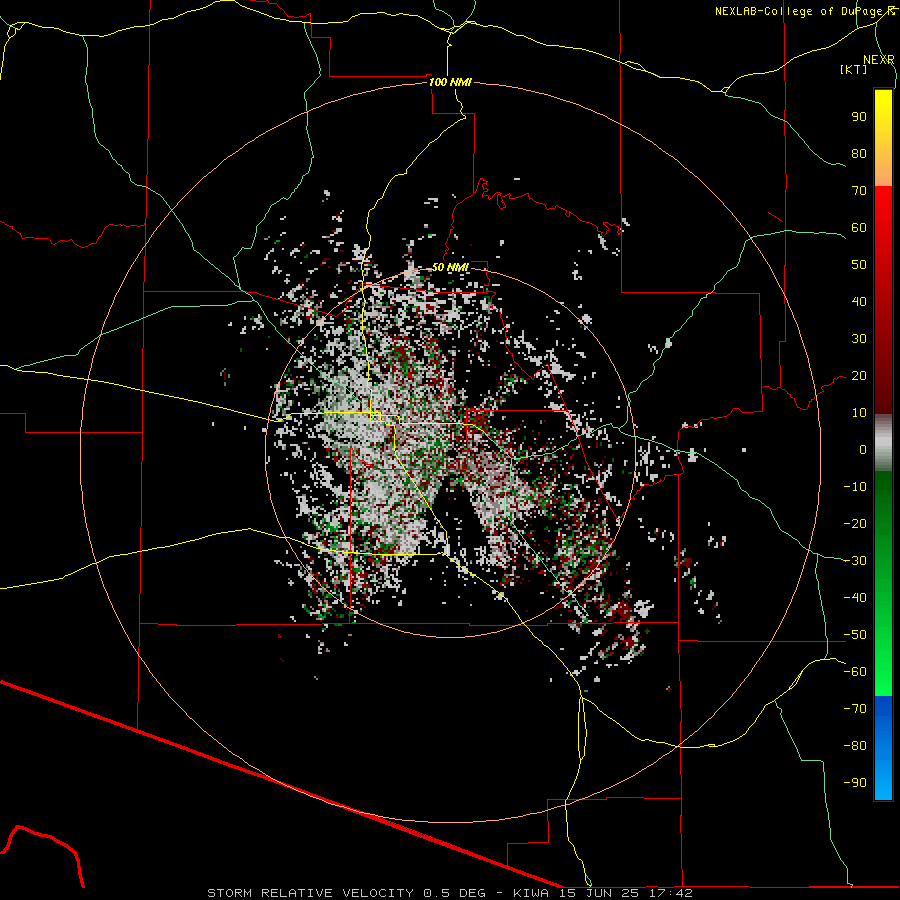Click the -70 scale label
Screen dimensions: 900x900
855,709
